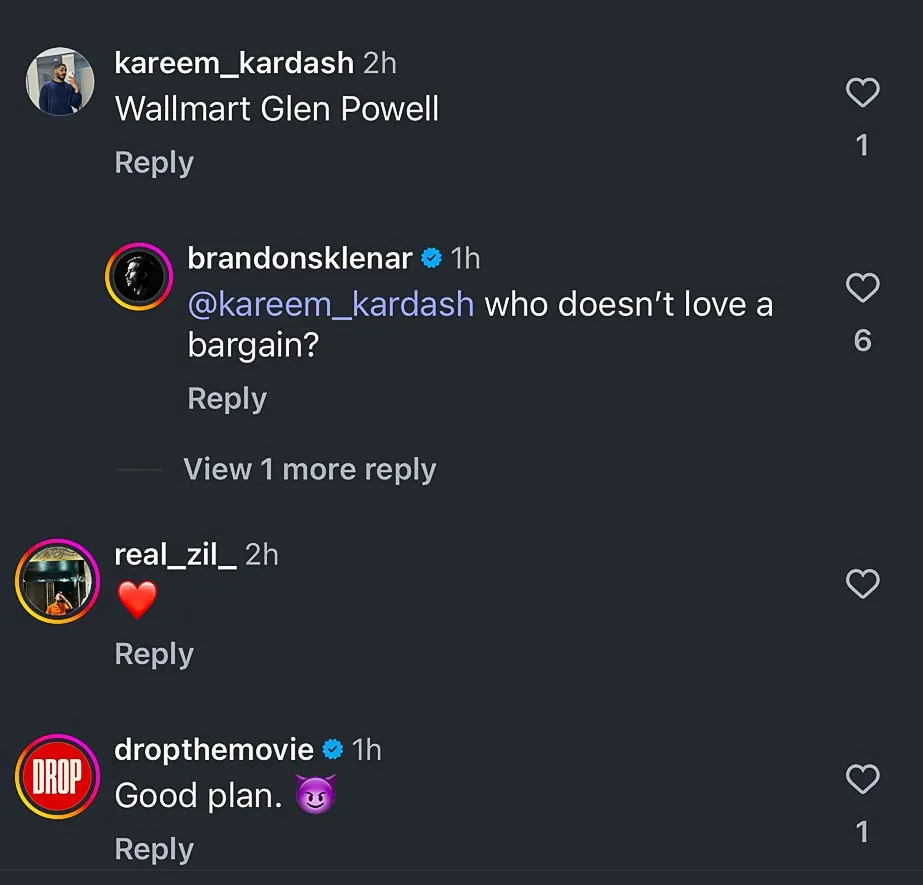Tap dropthemovie's blue verified badge
The image size is (923, 885).
(x=333, y=749)
